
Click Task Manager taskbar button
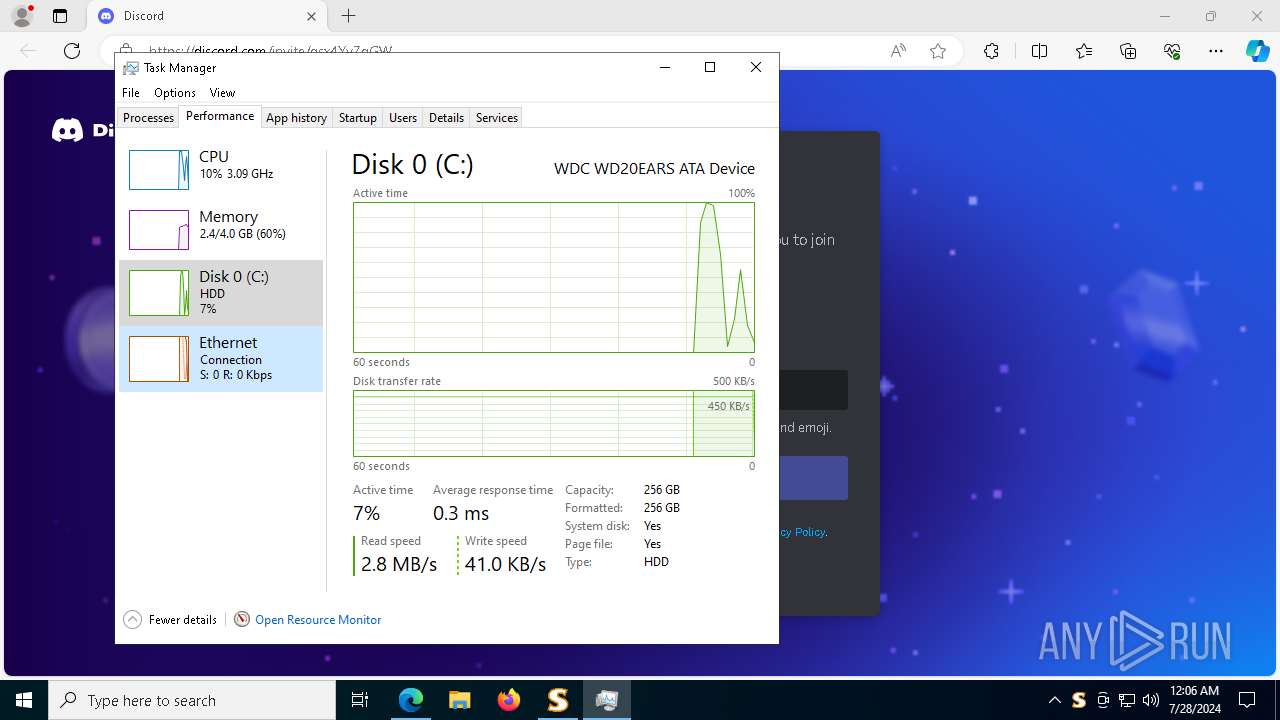[606, 700]
